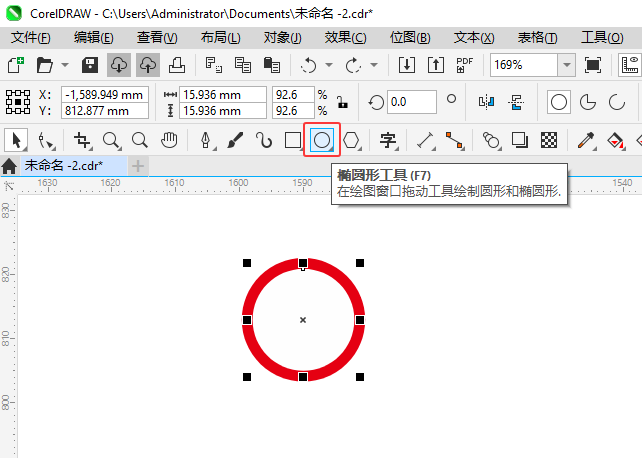Click the cloud download icon
The image size is (642, 458).
[x=119, y=65]
